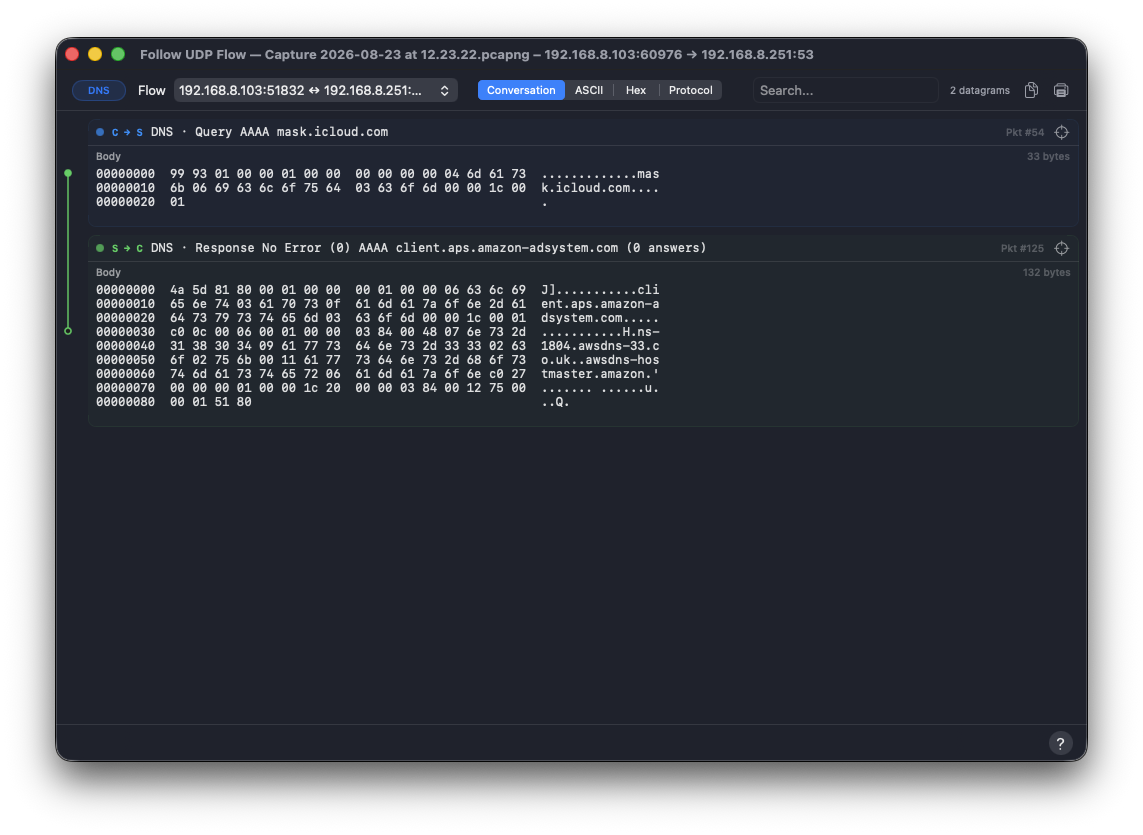Click the 33 bytes size label
This screenshot has width=1143, height=835.
[1048, 156]
